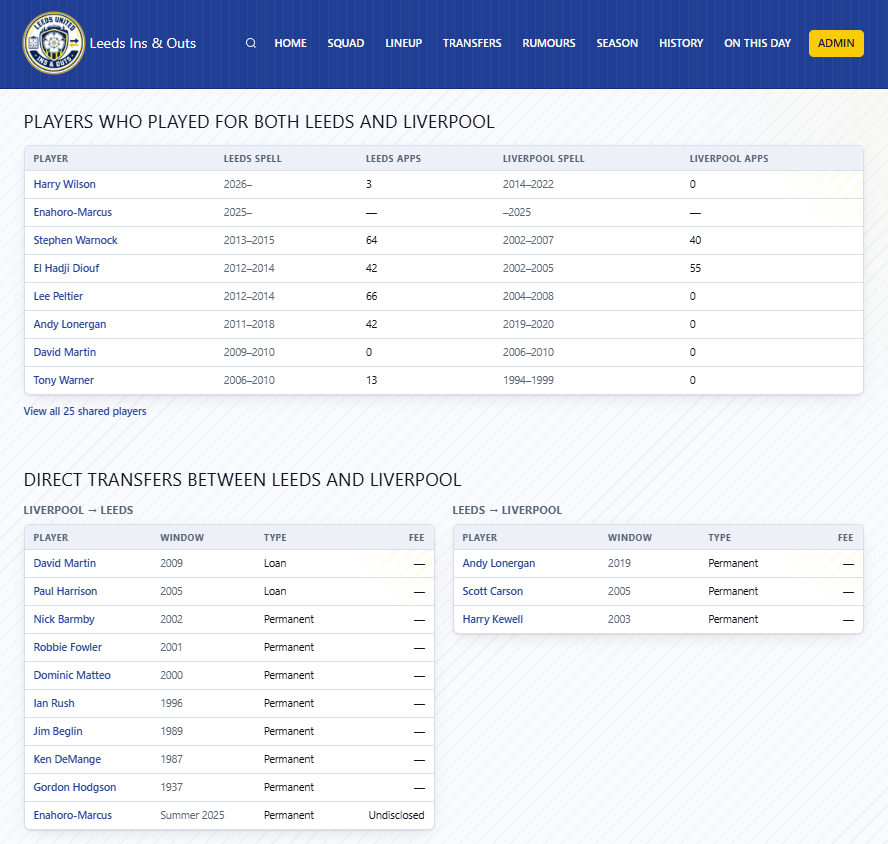Open ON THIS DAY
888x844 pixels.
(758, 43)
